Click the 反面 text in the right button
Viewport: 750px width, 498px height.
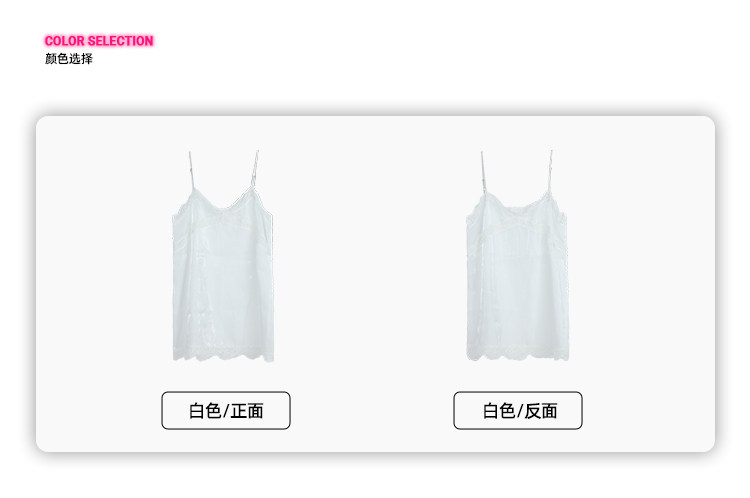coord(541,411)
